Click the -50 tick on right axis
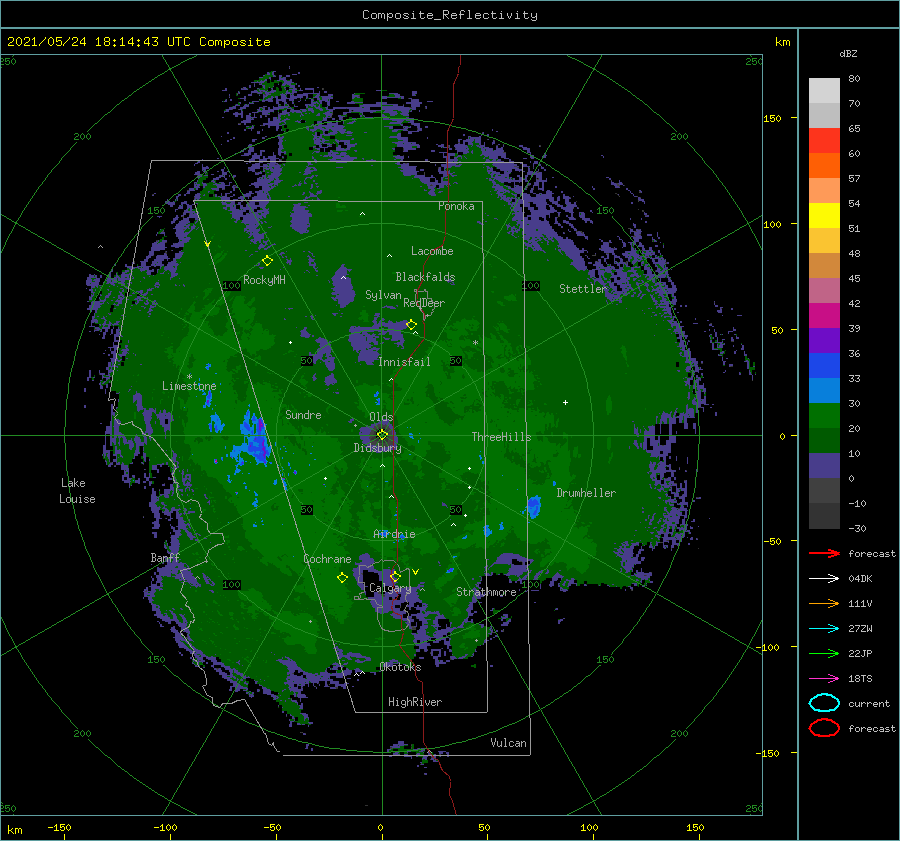The width and height of the screenshot is (900, 841). click(774, 541)
